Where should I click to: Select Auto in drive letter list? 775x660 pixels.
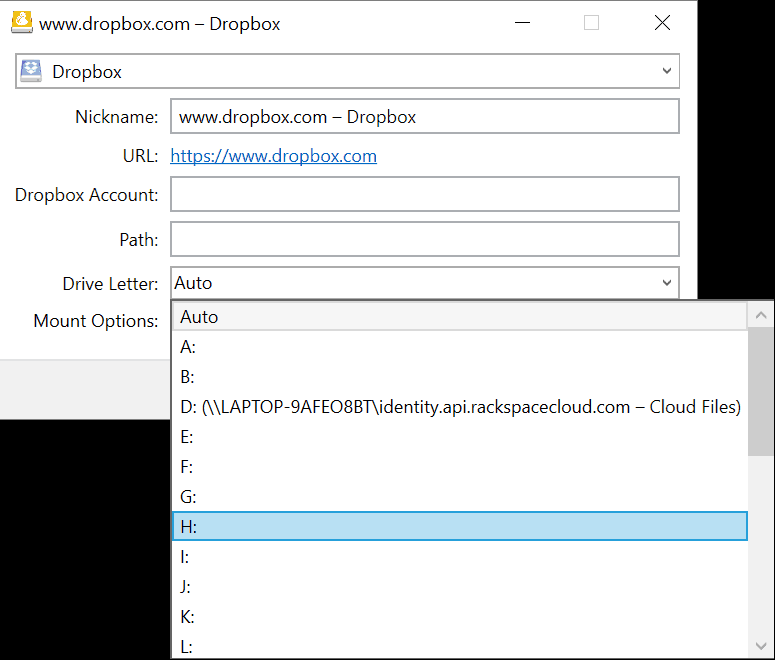point(460,316)
